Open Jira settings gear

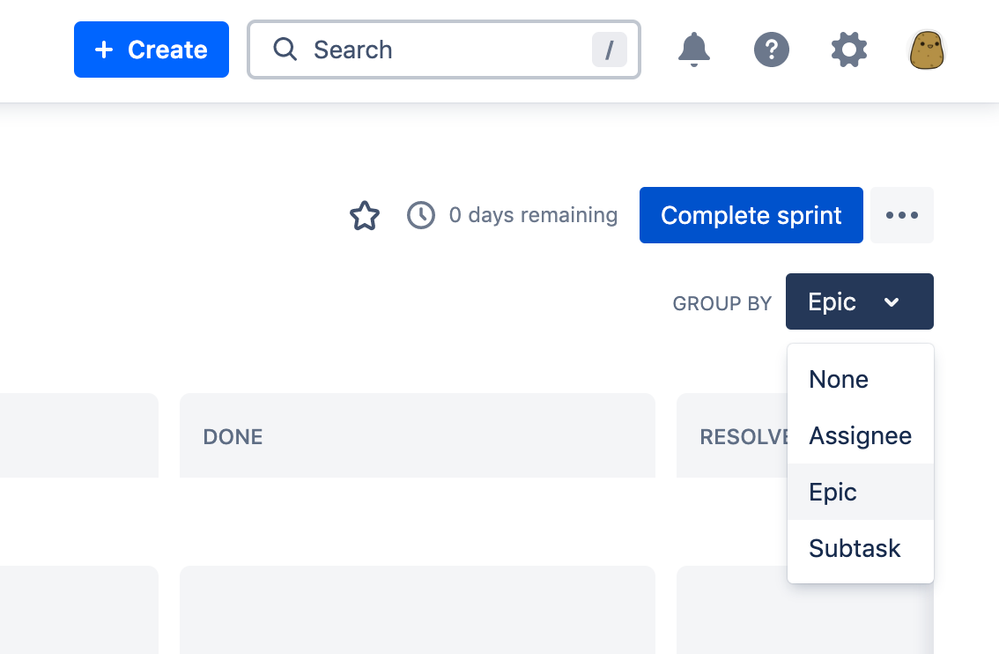click(848, 49)
